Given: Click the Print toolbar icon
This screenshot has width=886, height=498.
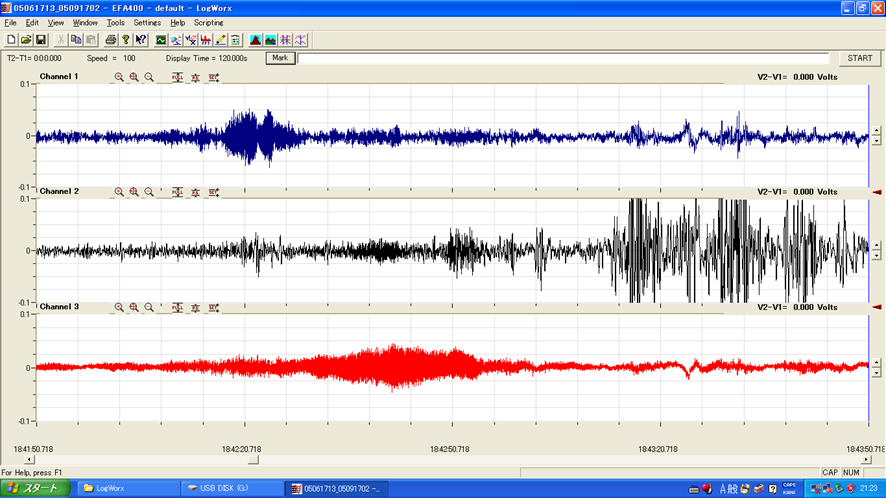Looking at the screenshot, I should click(111, 40).
